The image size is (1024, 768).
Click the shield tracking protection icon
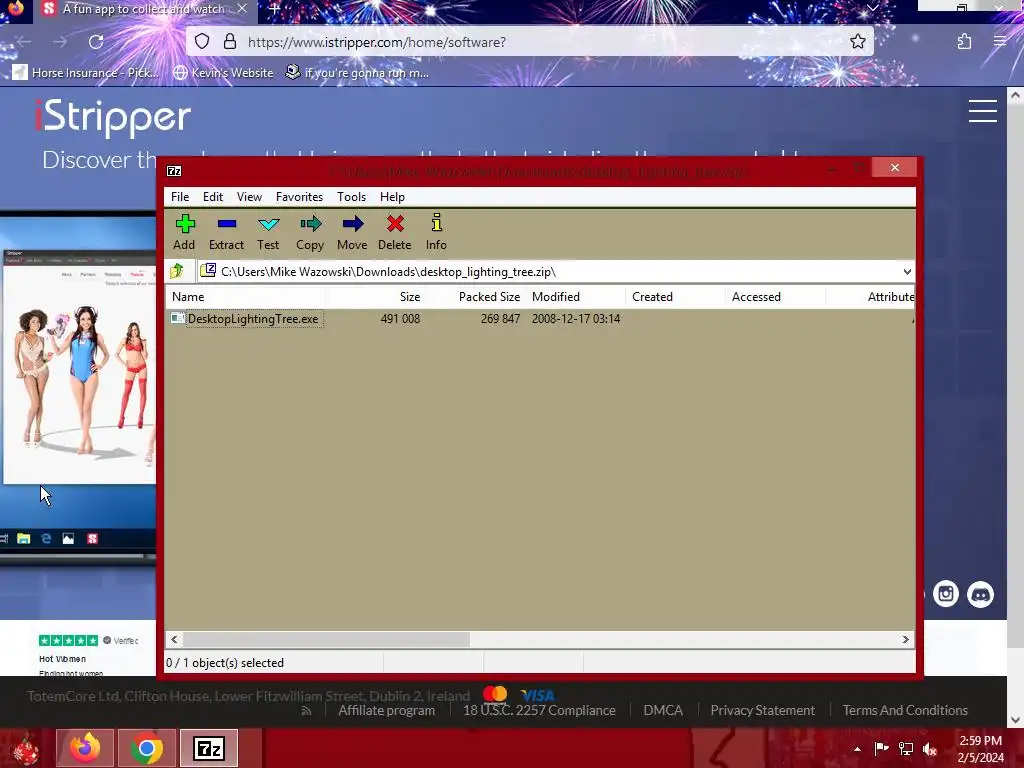coord(202,42)
